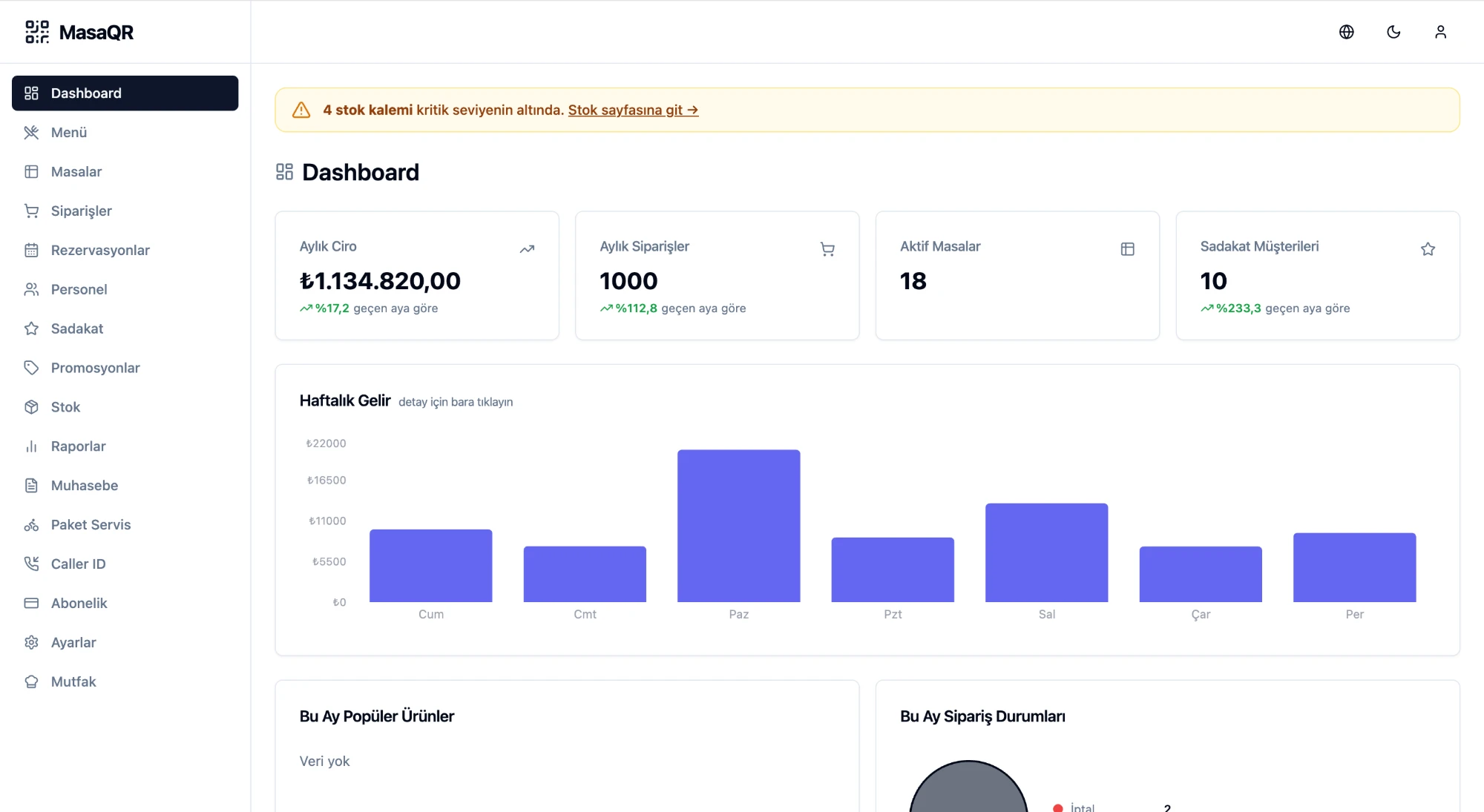Open Masalar in the sidebar

tap(125, 172)
